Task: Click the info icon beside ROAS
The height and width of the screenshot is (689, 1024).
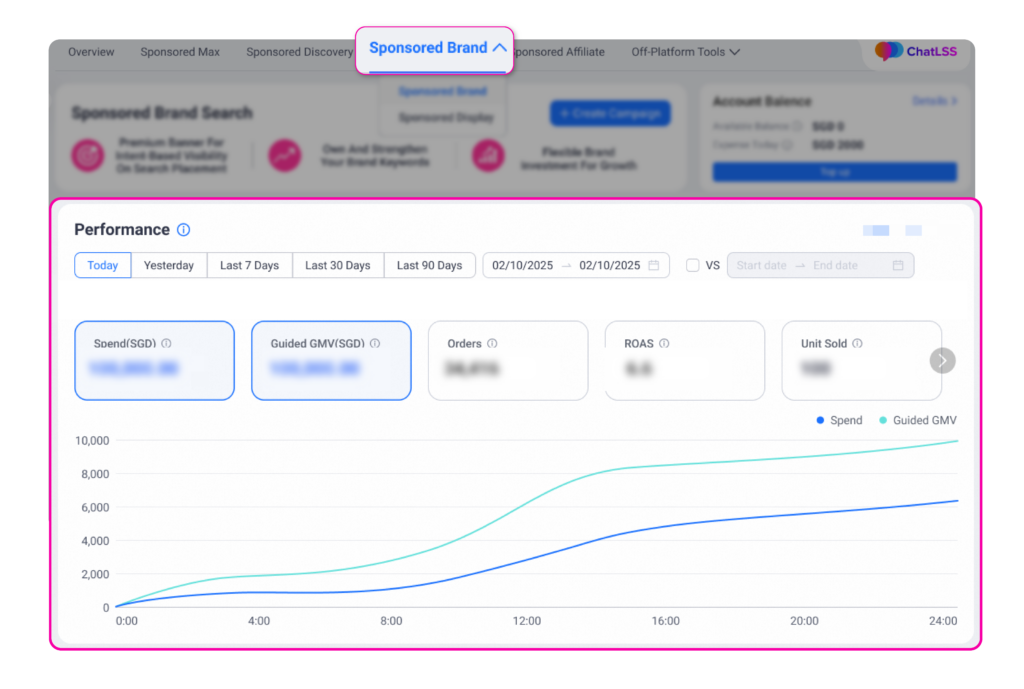Action: 664,343
